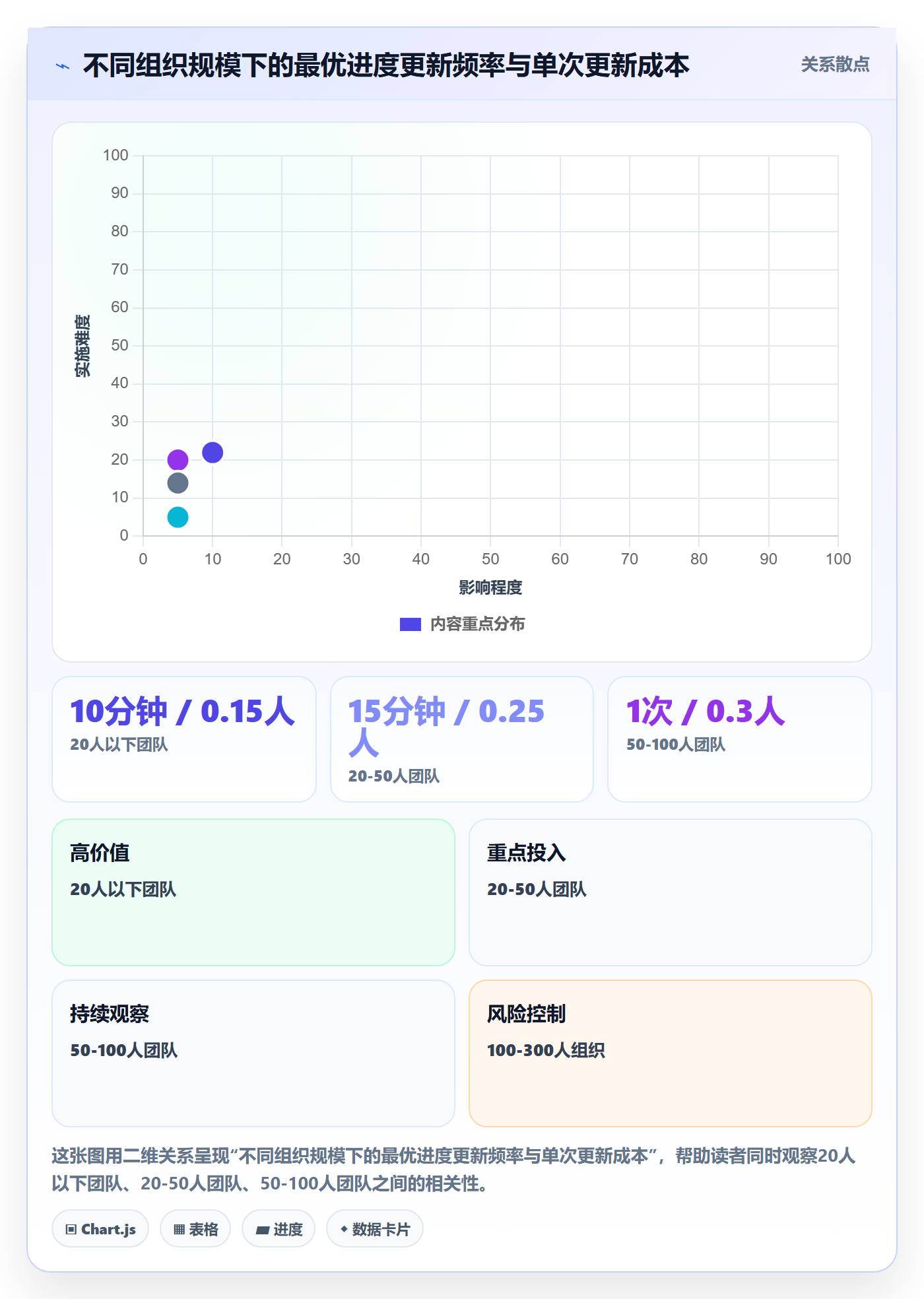Image resolution: width=924 pixels, height=1299 pixels.
Task: Click the 20-50人团队 label under 15分钟 / 0.25人
Action: (394, 776)
